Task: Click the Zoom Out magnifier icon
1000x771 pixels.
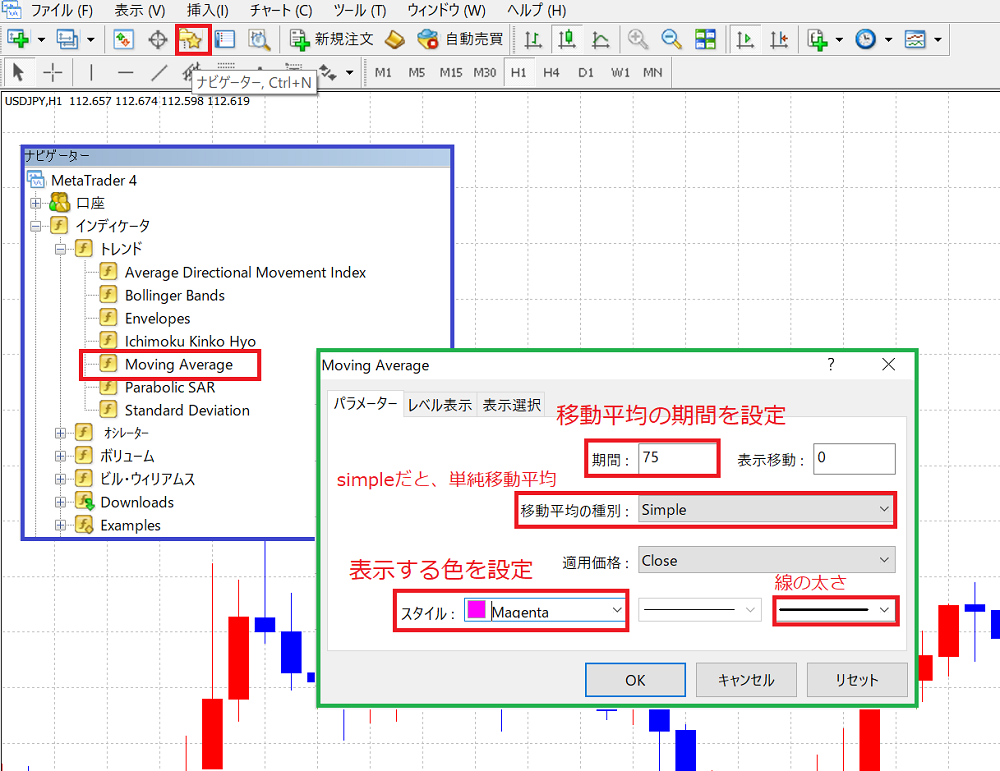Action: click(671, 40)
